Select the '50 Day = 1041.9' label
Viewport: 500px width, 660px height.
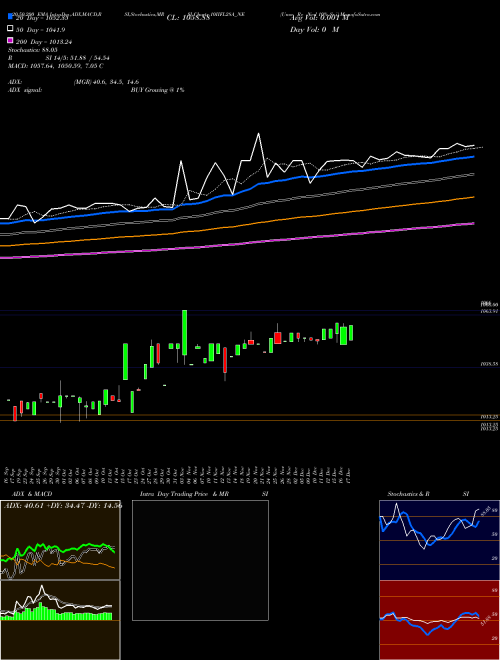[40, 30]
